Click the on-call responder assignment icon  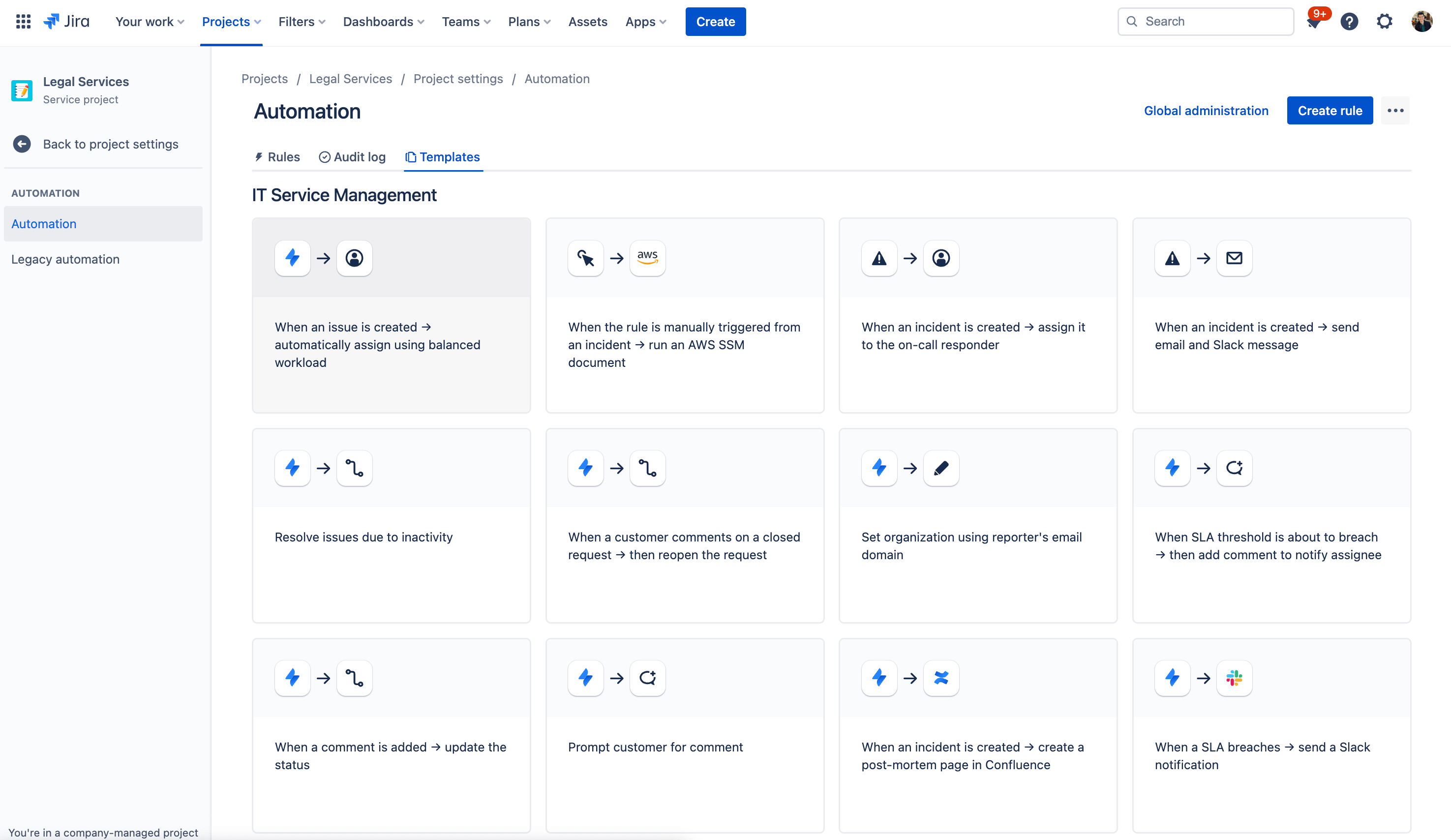click(x=940, y=258)
